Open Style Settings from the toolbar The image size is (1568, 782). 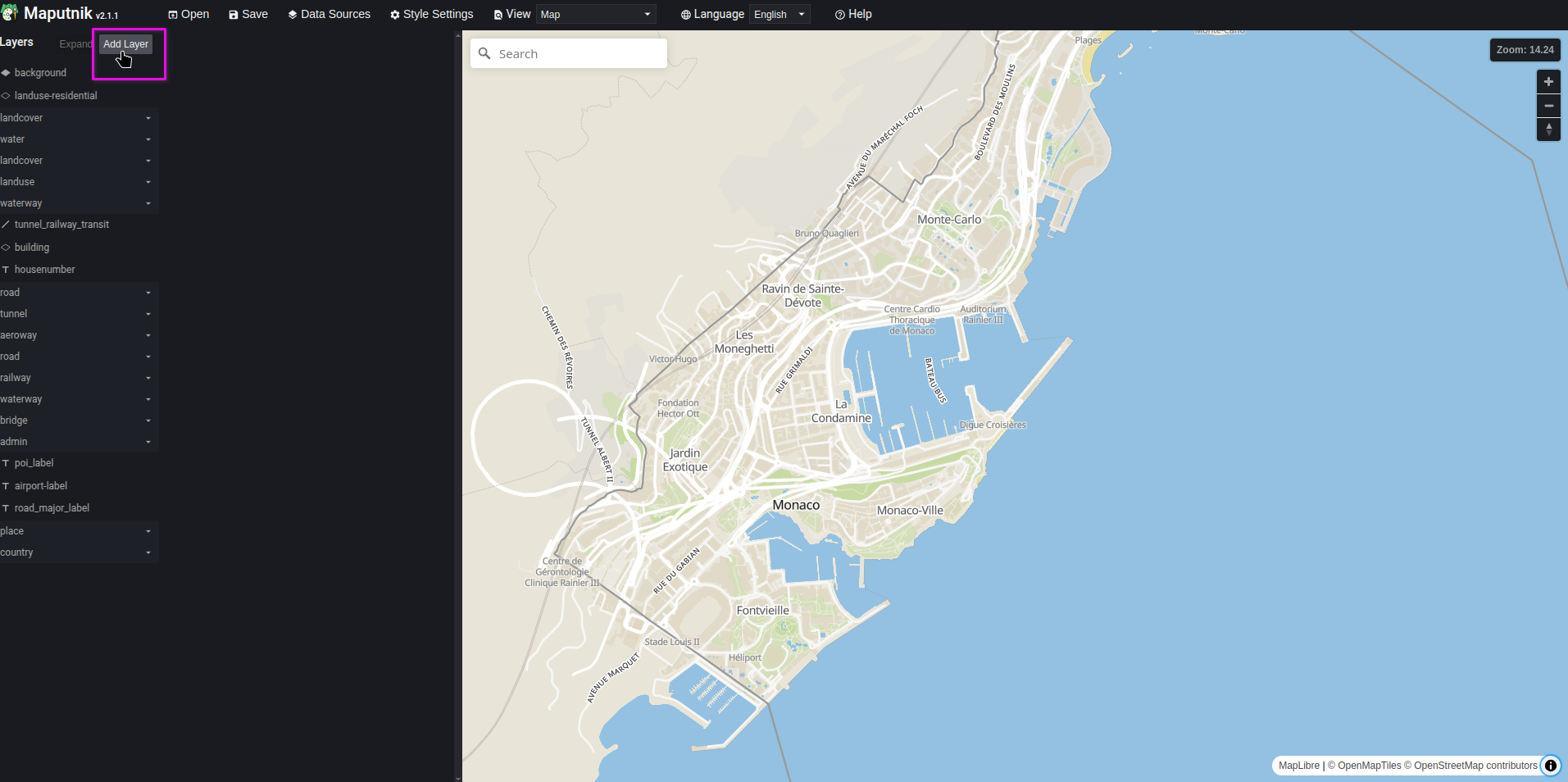tap(431, 14)
